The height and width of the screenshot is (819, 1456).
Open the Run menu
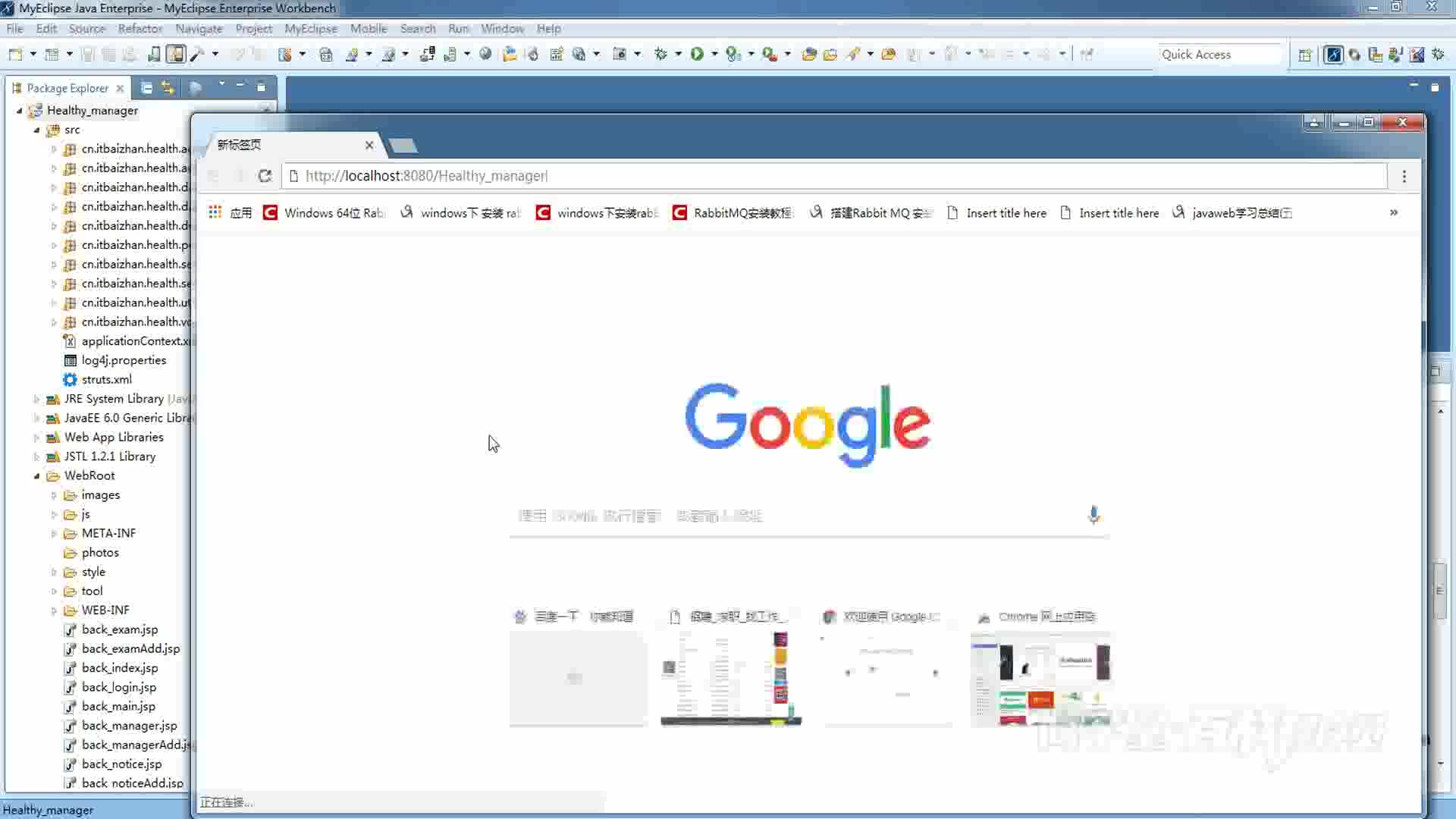coord(458,28)
